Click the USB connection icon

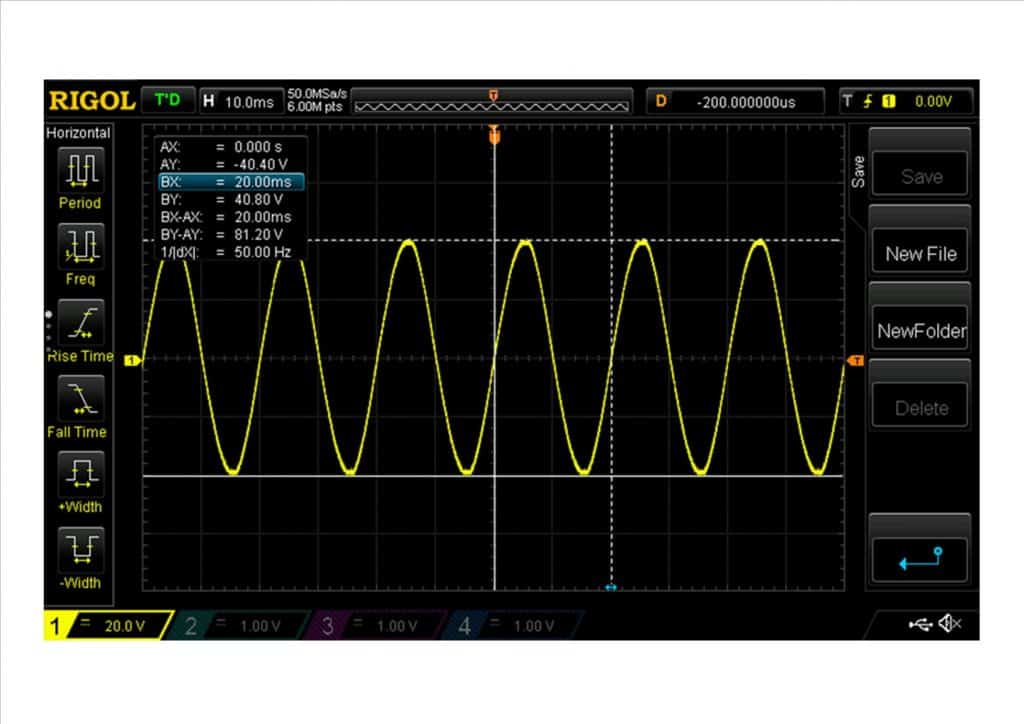click(x=920, y=625)
